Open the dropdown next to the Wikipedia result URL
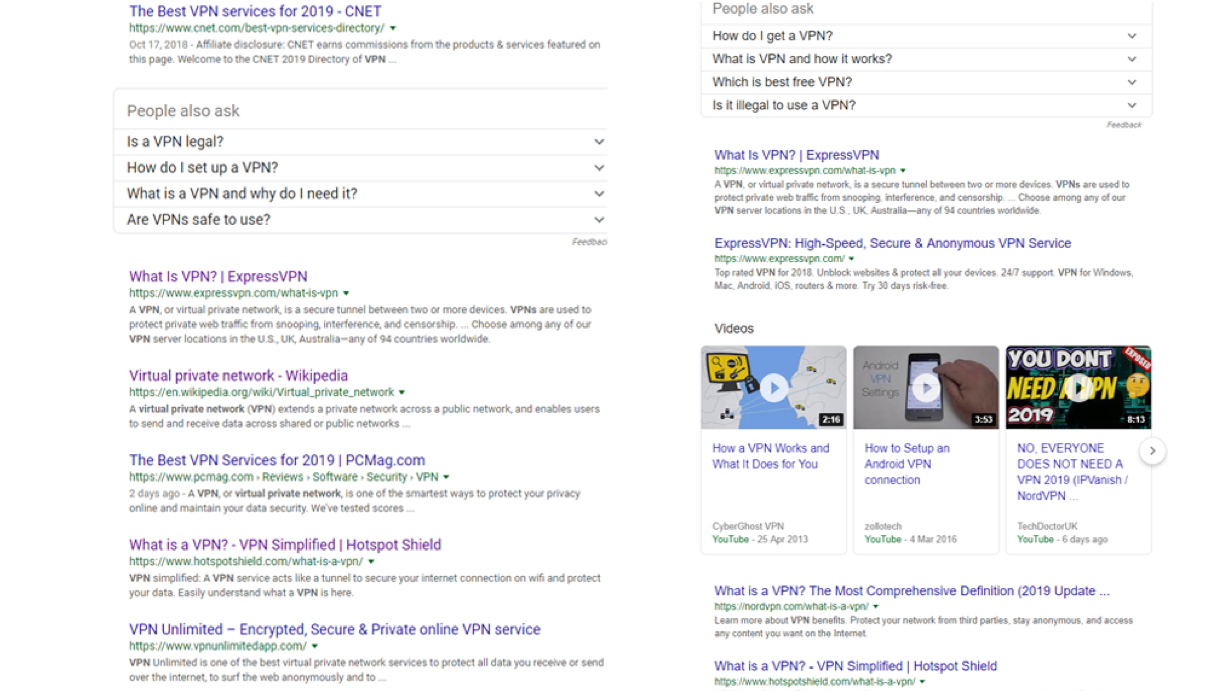 click(402, 393)
